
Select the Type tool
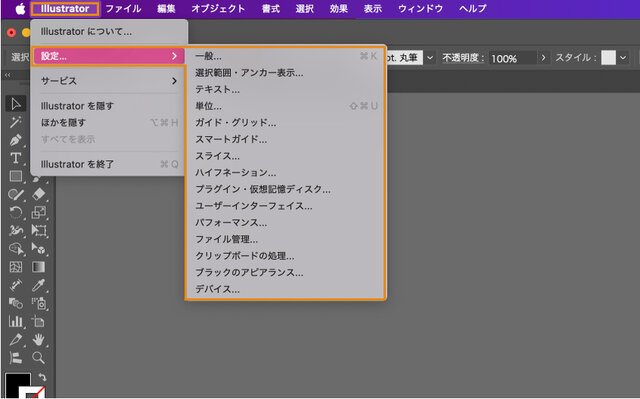pos(16,158)
